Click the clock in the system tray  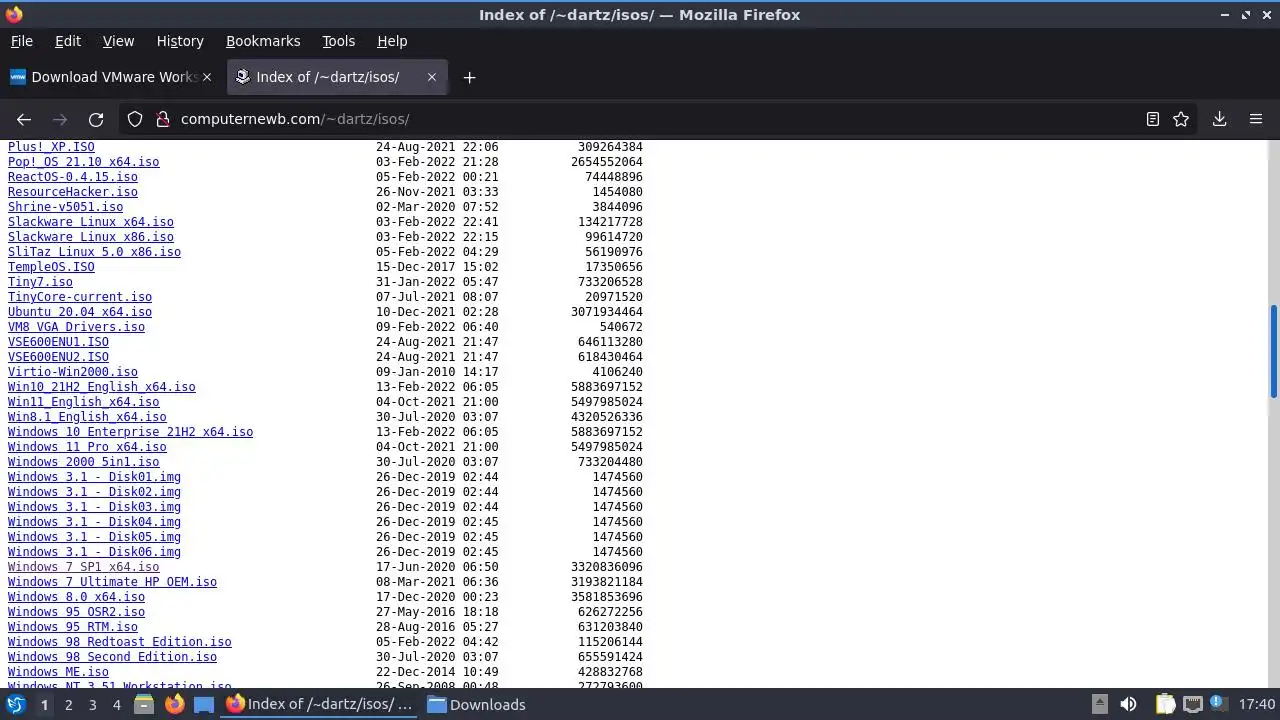tap(1256, 704)
